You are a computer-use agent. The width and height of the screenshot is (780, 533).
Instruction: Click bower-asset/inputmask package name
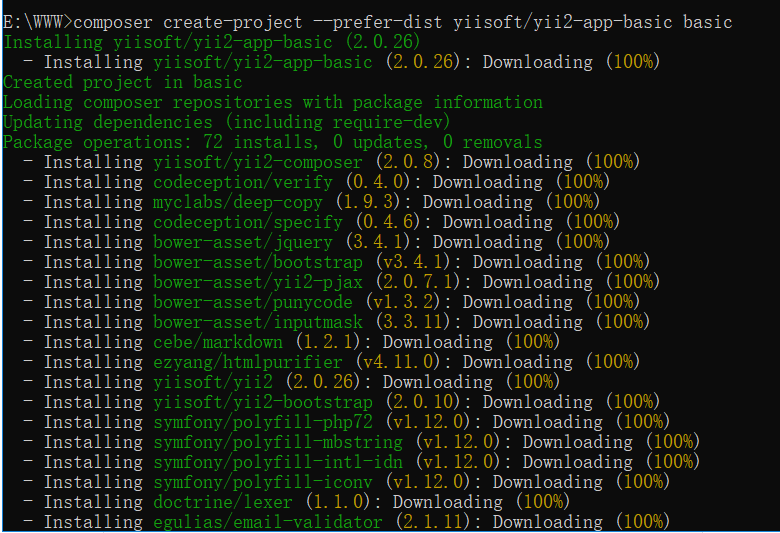pyautogui.click(x=258, y=322)
